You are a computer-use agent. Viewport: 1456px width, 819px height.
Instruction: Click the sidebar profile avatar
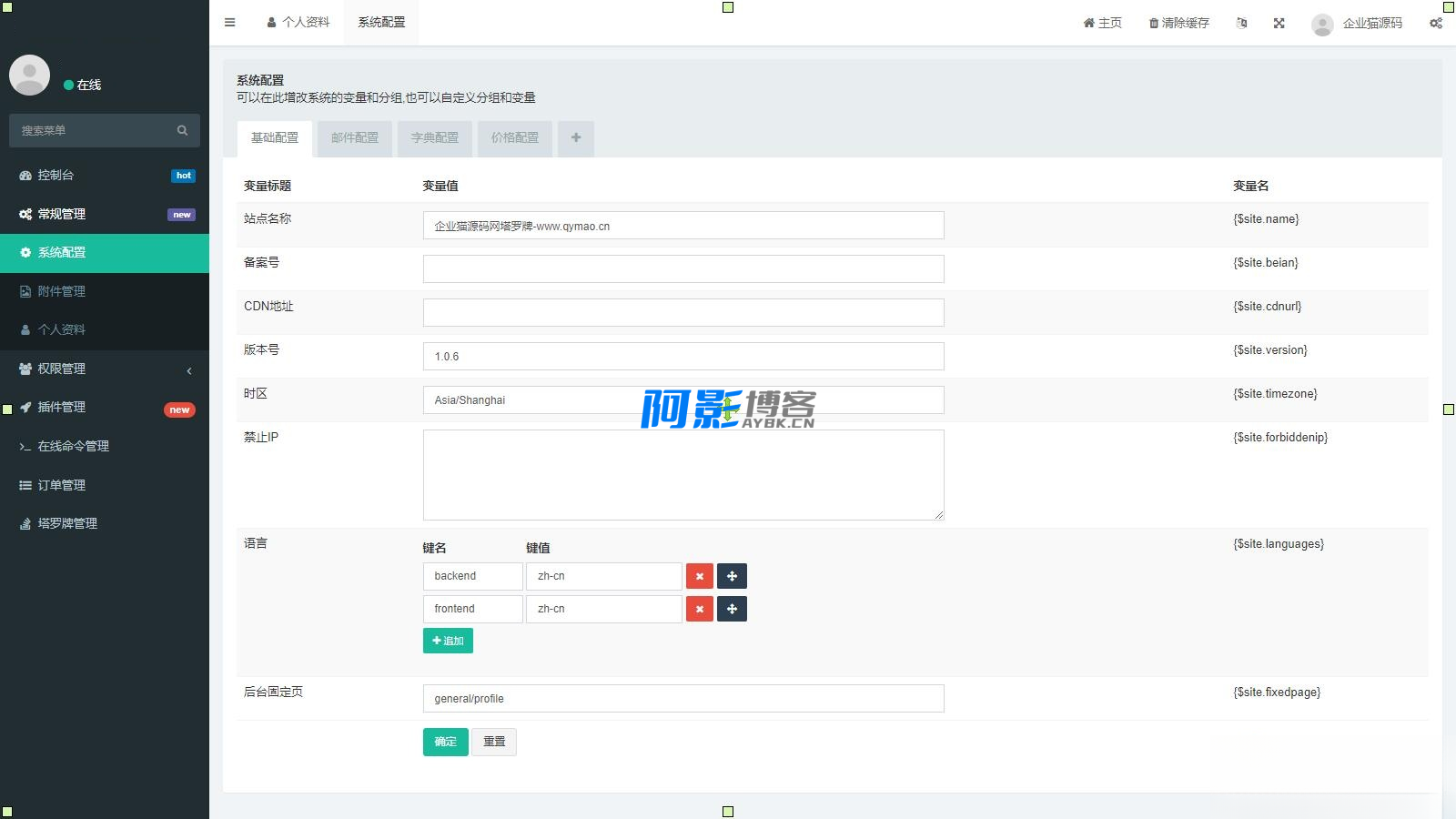click(29, 75)
